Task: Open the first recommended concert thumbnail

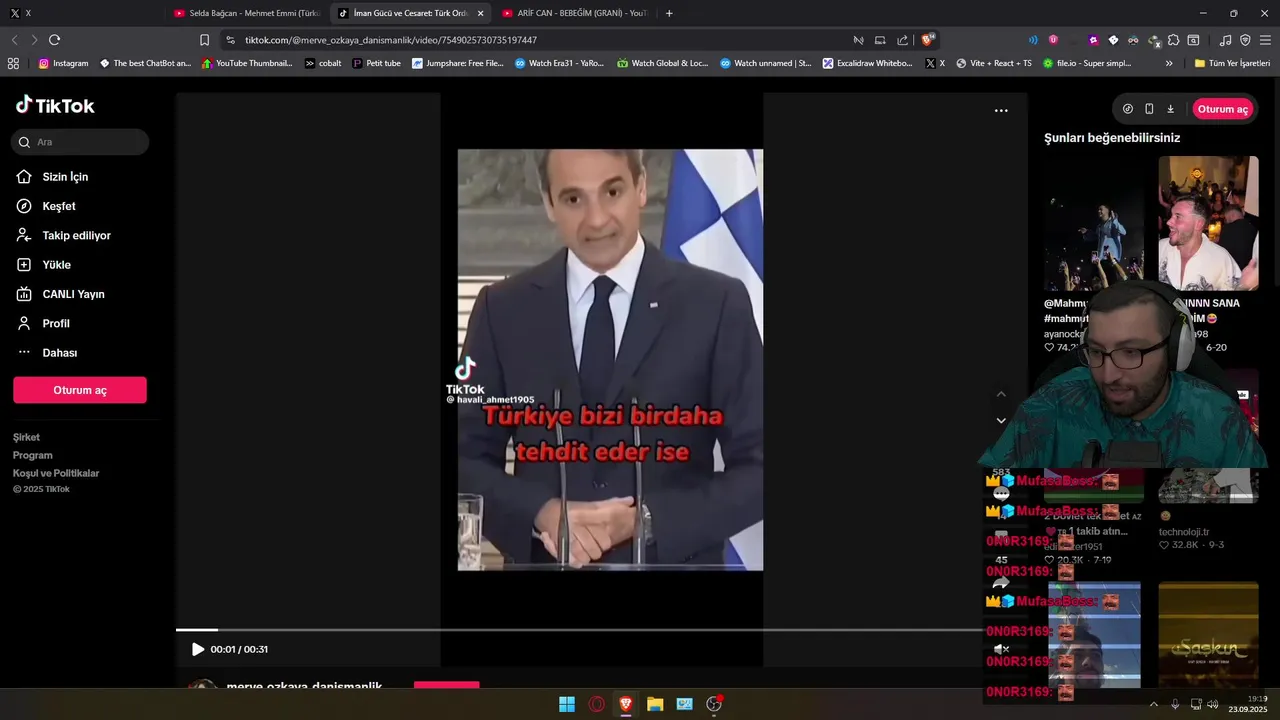Action: coord(1094,223)
